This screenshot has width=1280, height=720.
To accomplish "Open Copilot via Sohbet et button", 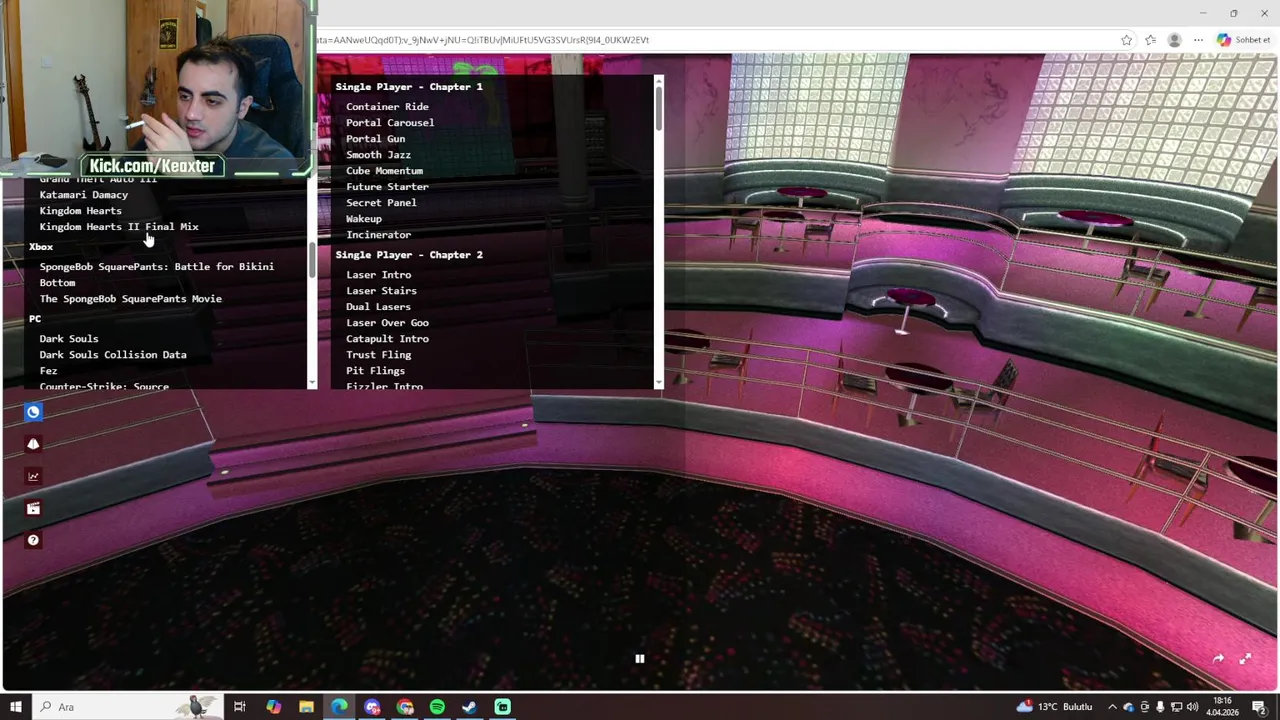I will click(1244, 40).
